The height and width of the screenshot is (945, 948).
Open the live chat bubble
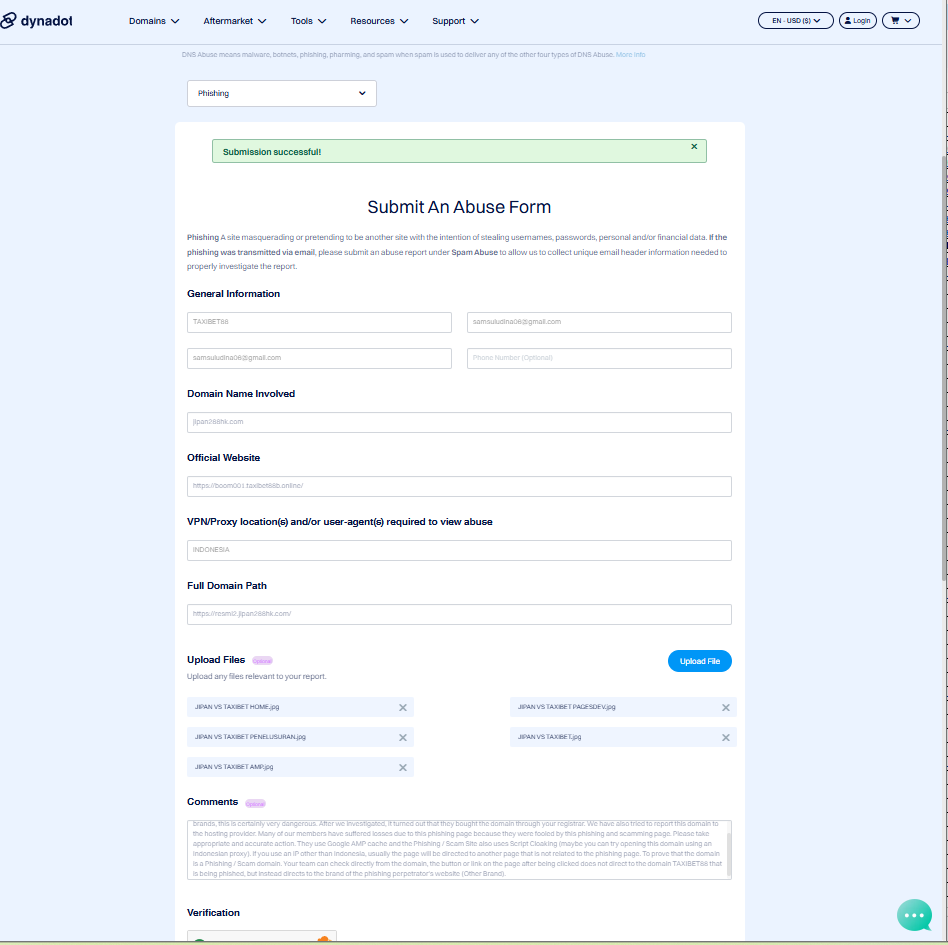[914, 915]
